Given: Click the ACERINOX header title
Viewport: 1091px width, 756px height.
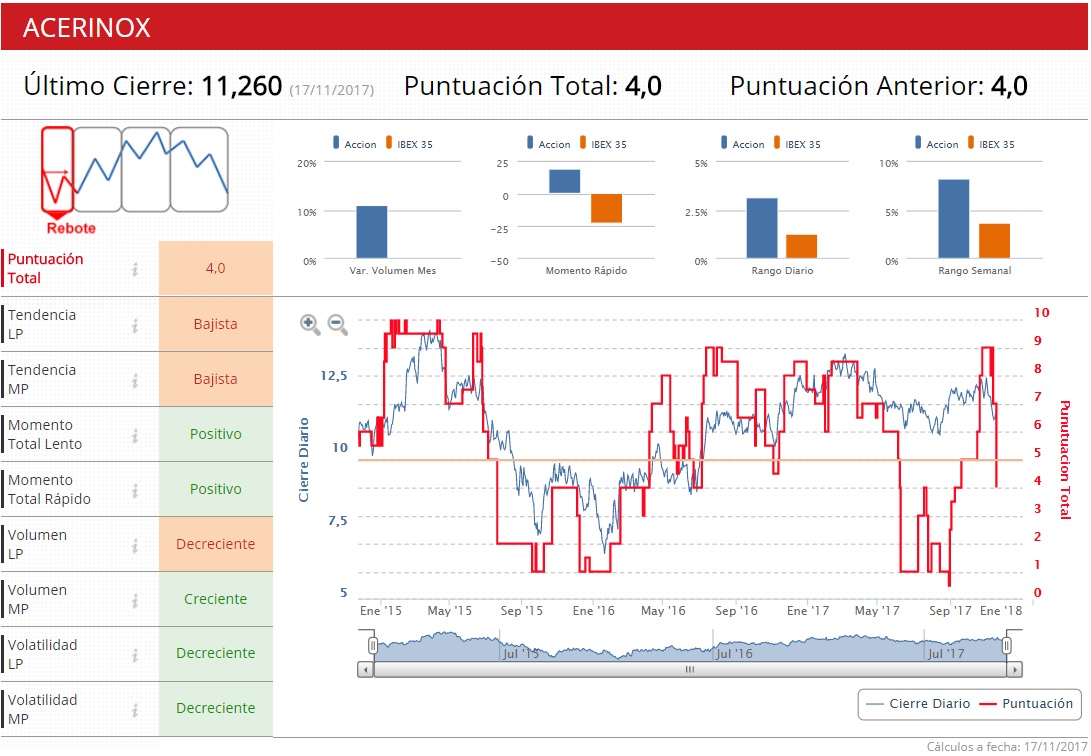Looking at the screenshot, I should 86,28.
